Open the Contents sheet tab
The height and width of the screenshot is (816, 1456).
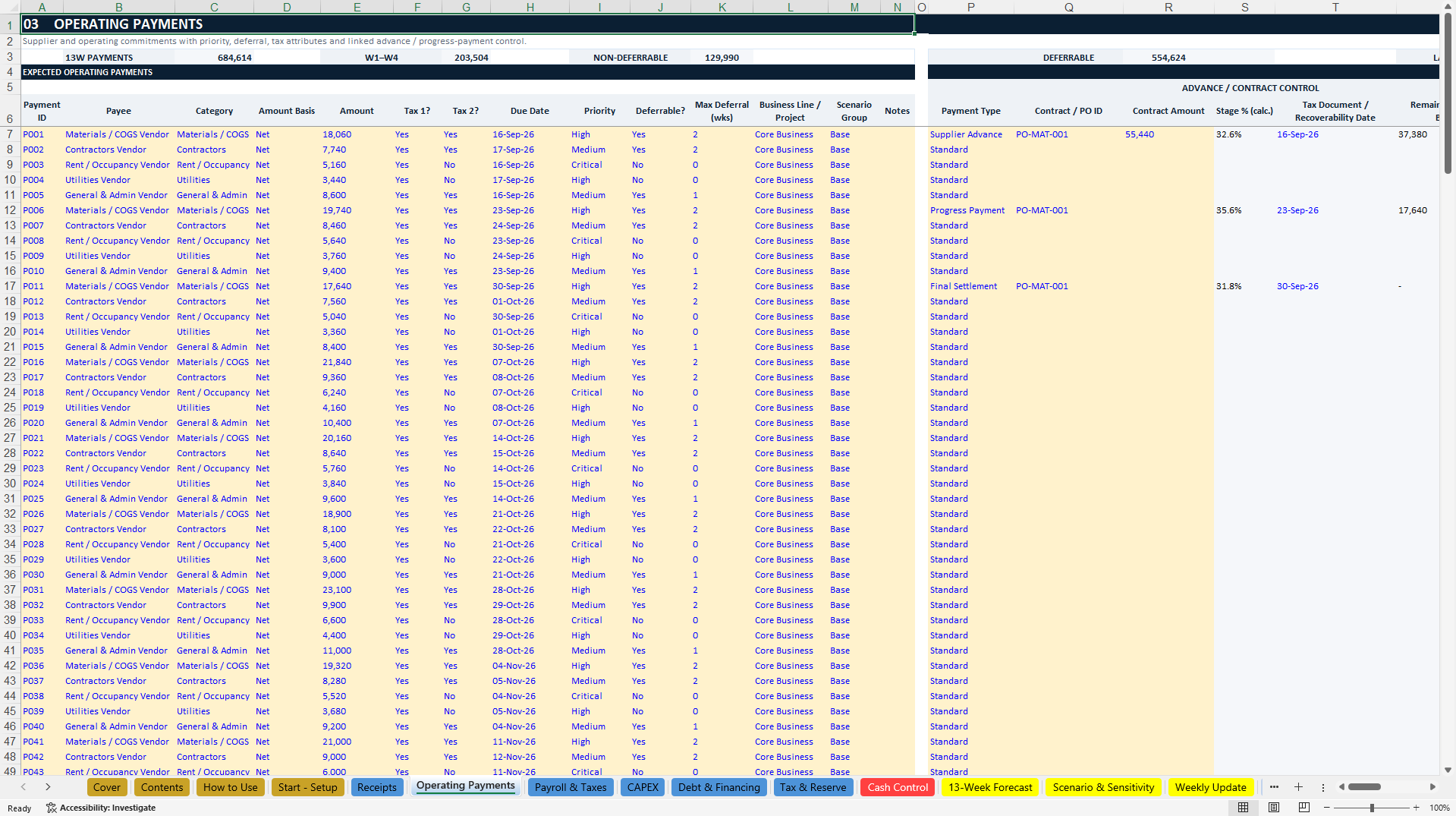point(162,787)
